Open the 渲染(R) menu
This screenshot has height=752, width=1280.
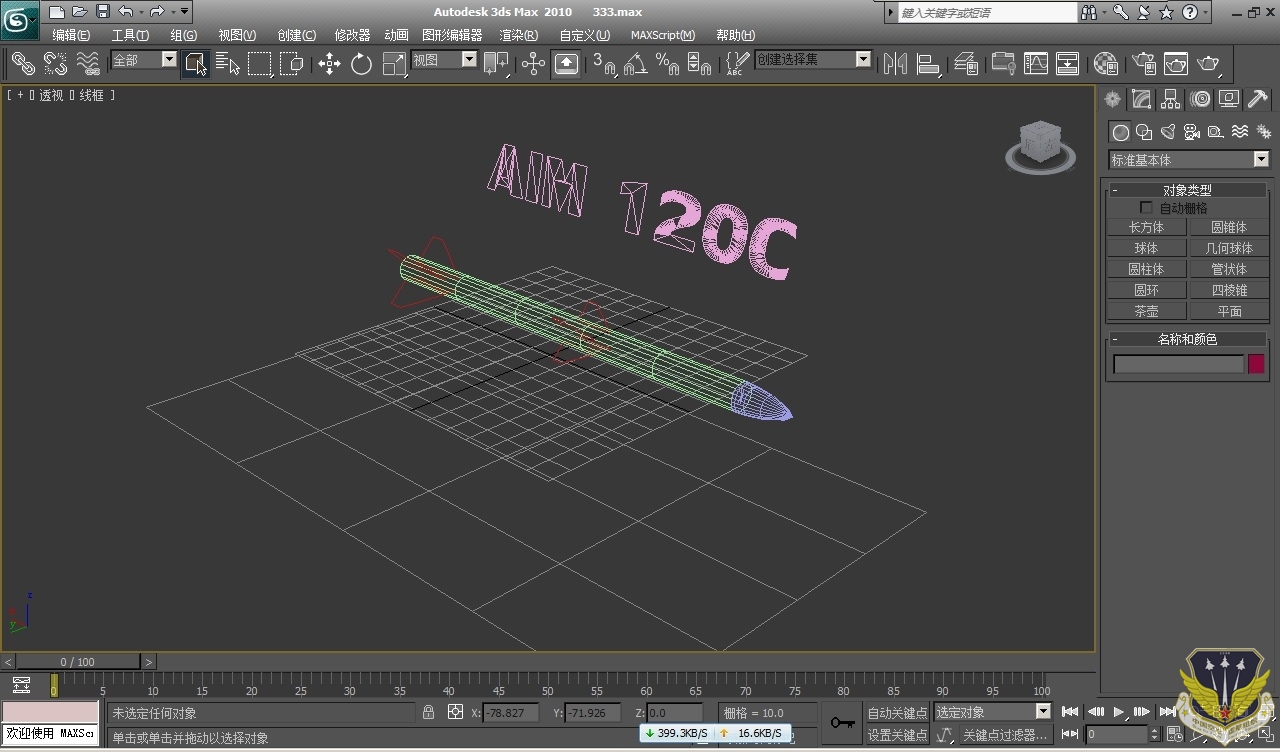pyautogui.click(x=518, y=35)
